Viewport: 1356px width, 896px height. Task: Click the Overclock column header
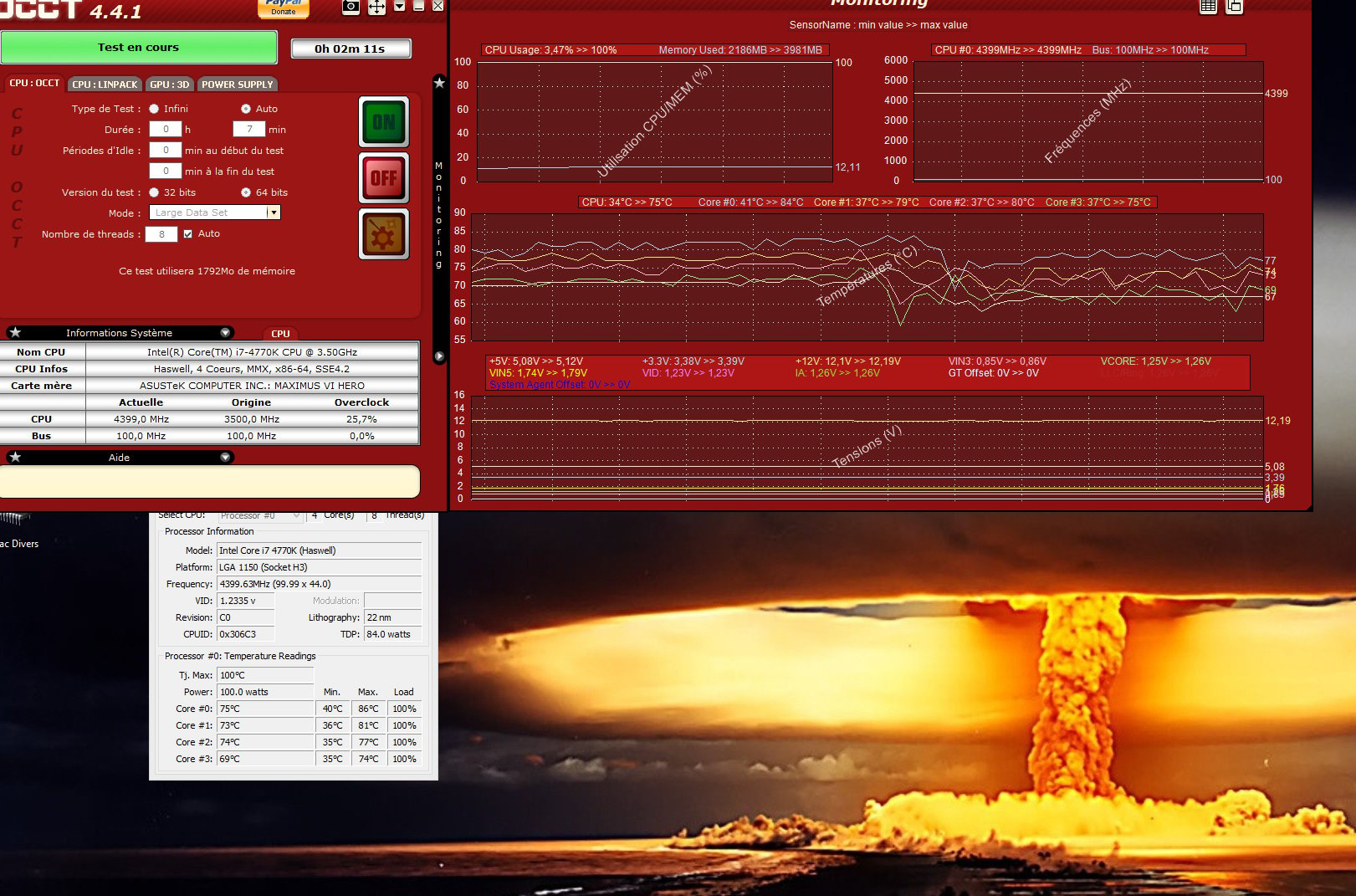pyautogui.click(x=362, y=402)
